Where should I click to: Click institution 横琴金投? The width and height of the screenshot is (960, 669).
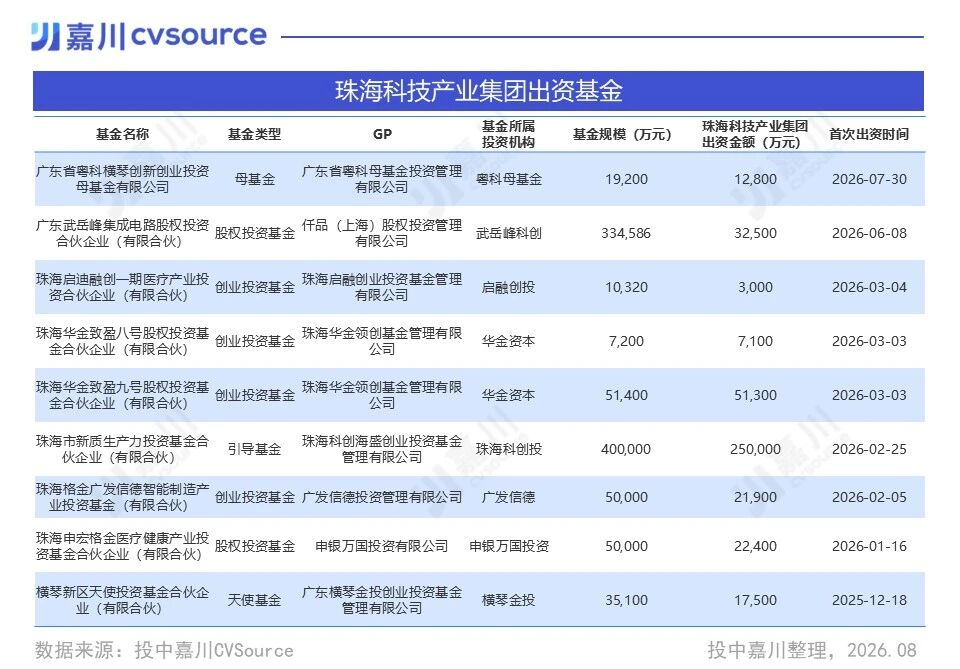point(509,600)
